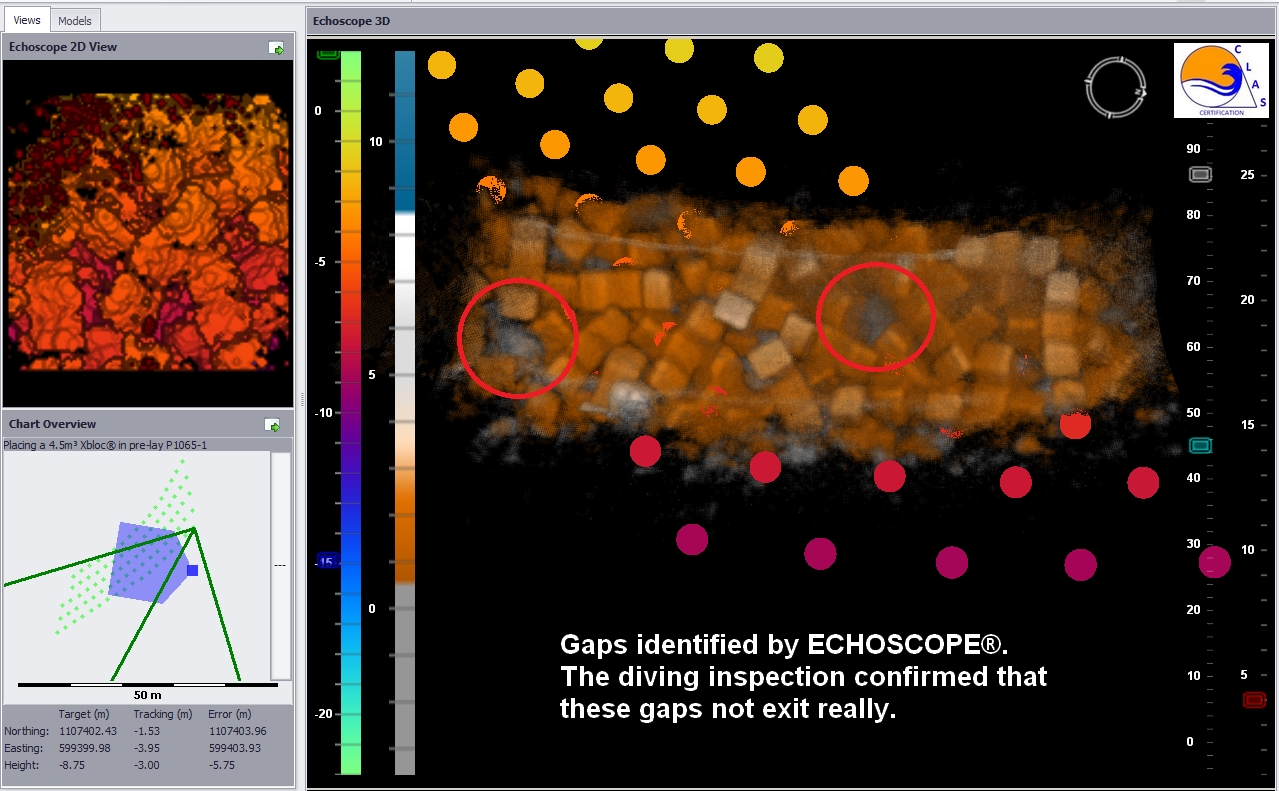
Task: Click the Chart Overview vertical zoom bar
Action: tap(281, 566)
